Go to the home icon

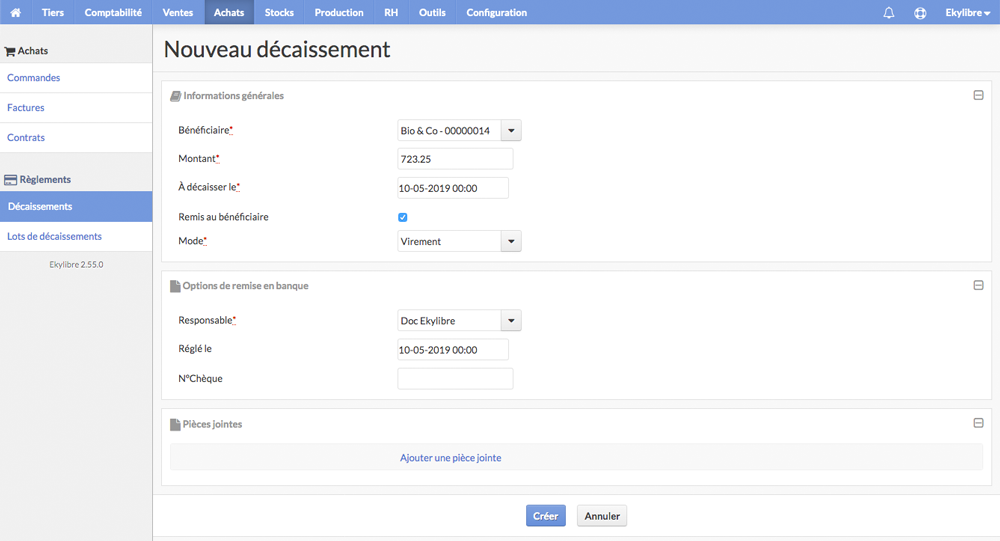point(15,12)
